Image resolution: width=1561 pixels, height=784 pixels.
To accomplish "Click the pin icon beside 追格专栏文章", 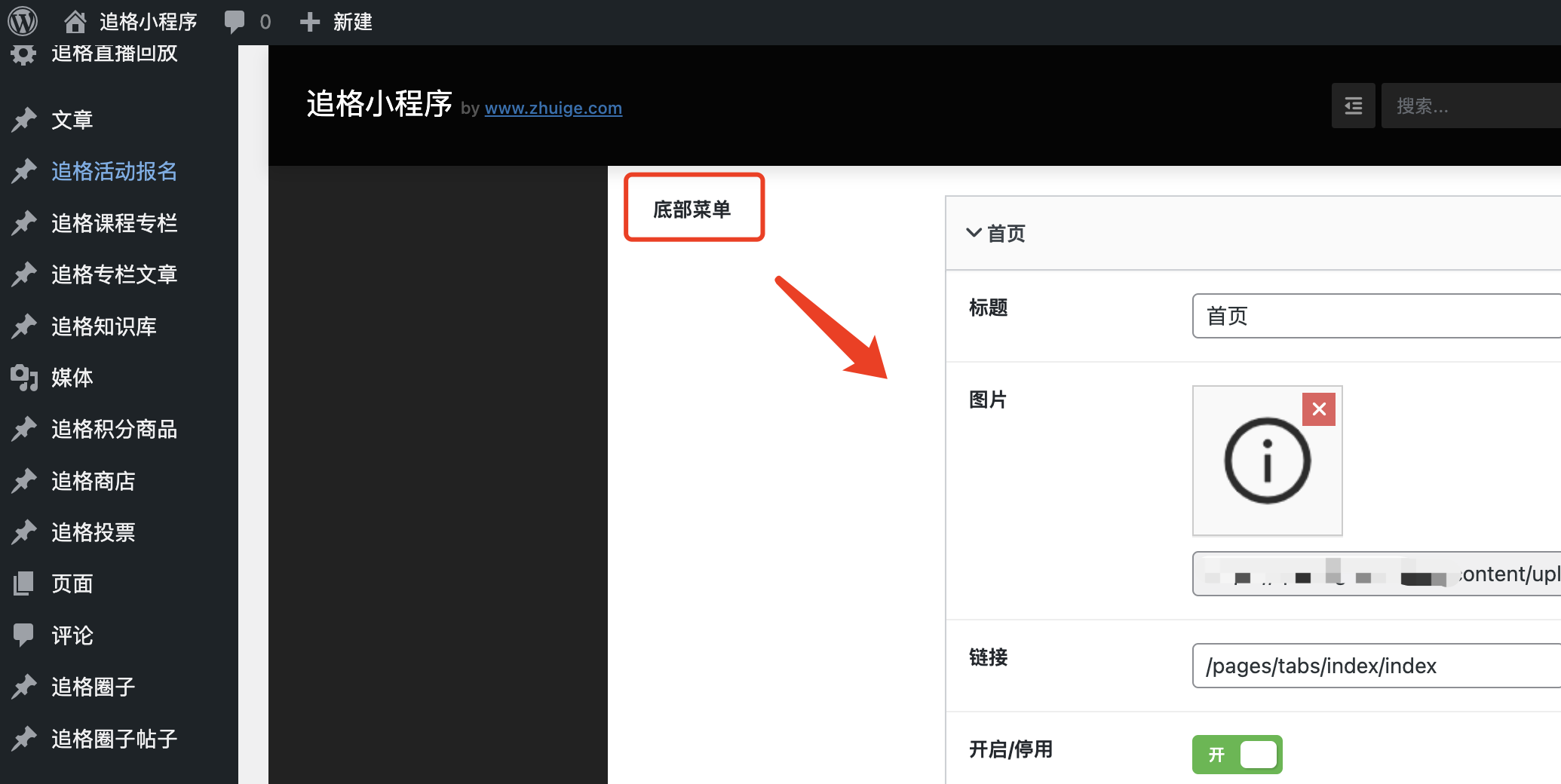I will (24, 274).
